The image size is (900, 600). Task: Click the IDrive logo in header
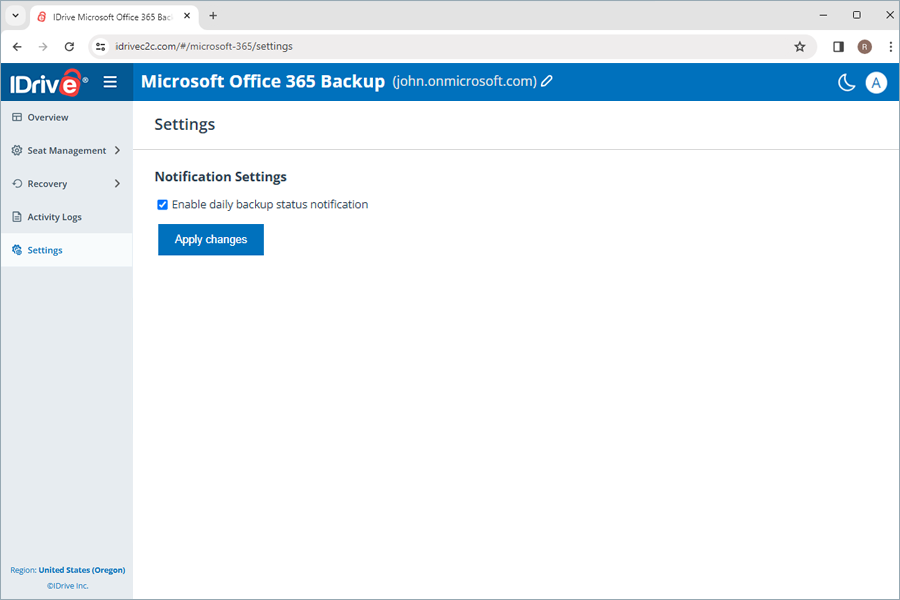[x=48, y=82]
